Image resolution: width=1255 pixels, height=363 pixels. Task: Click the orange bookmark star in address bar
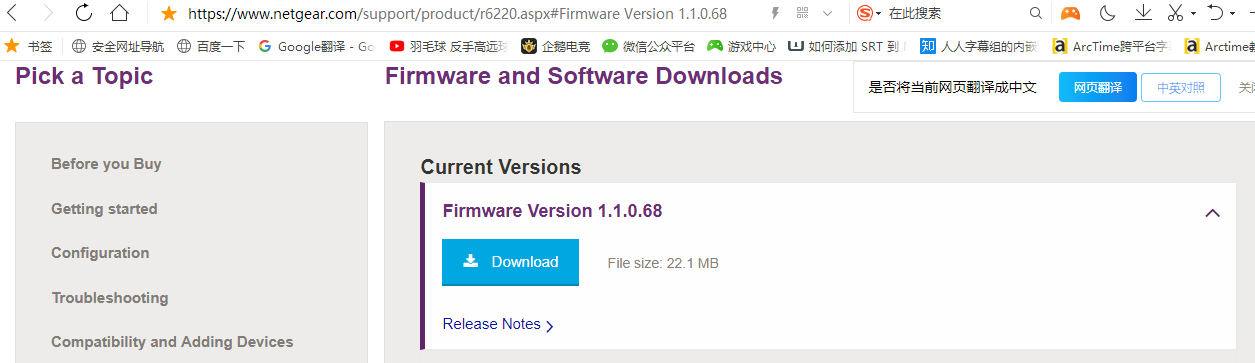[168, 13]
